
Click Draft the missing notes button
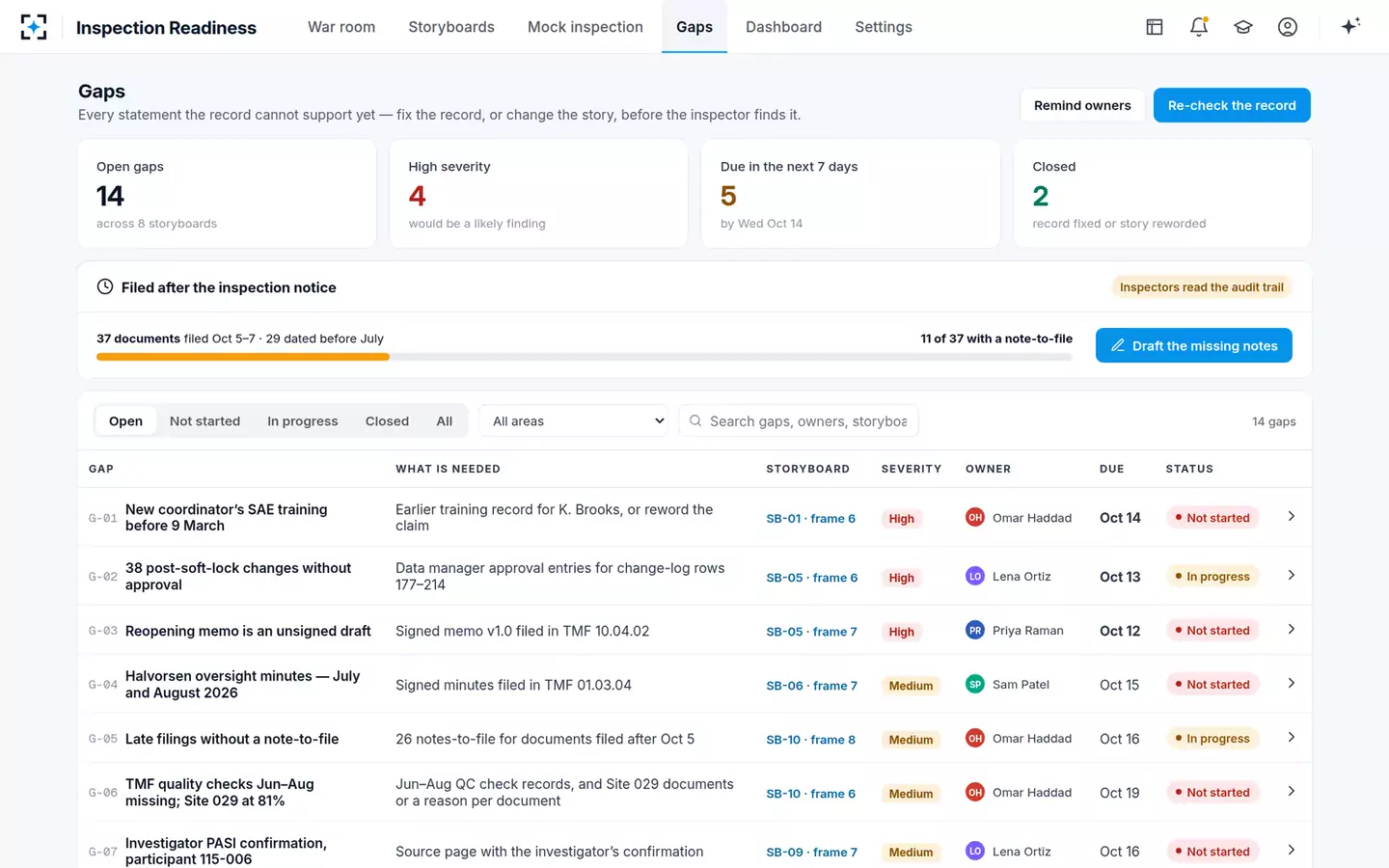point(1194,345)
